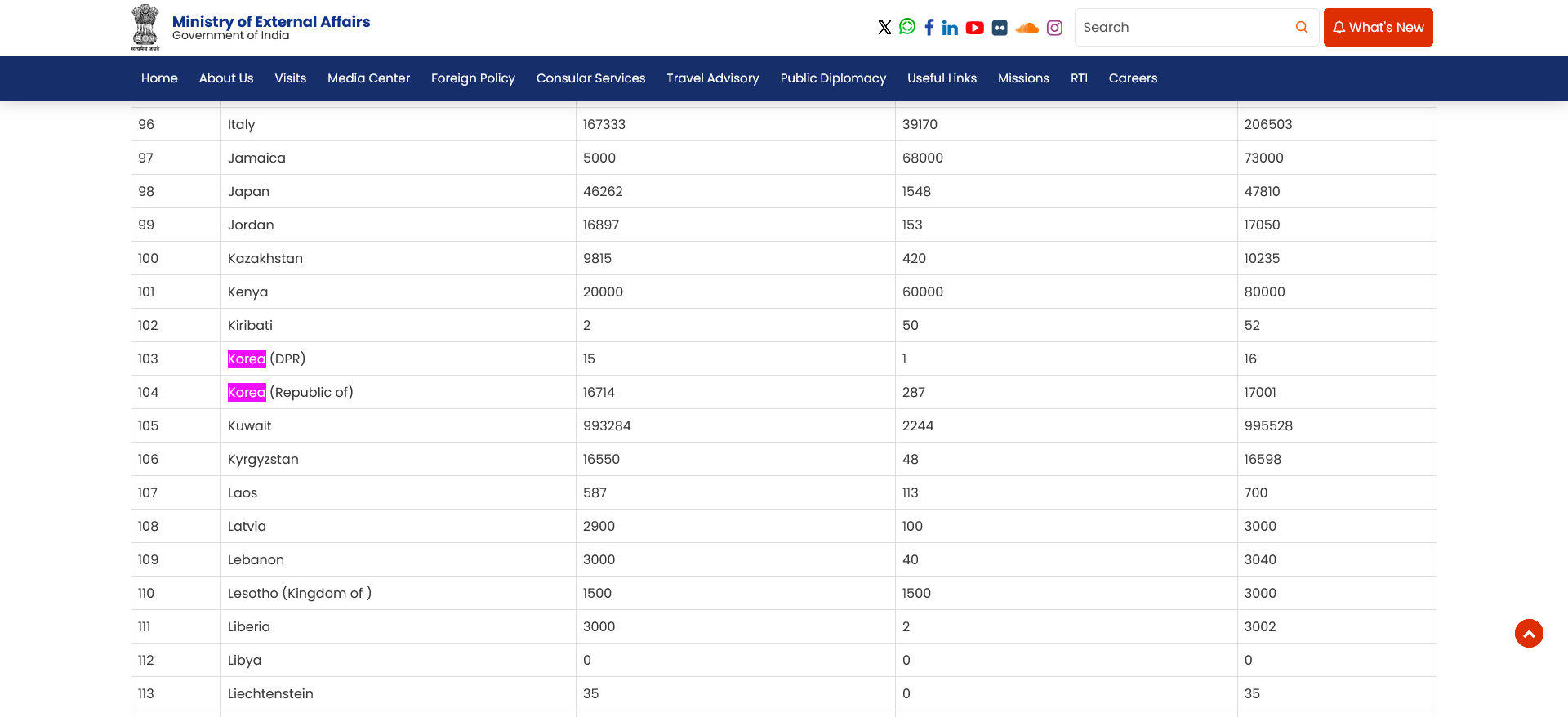The height and width of the screenshot is (717, 1568).
Task: Select the Kazakhstan country cell
Action: pyautogui.click(x=399, y=259)
